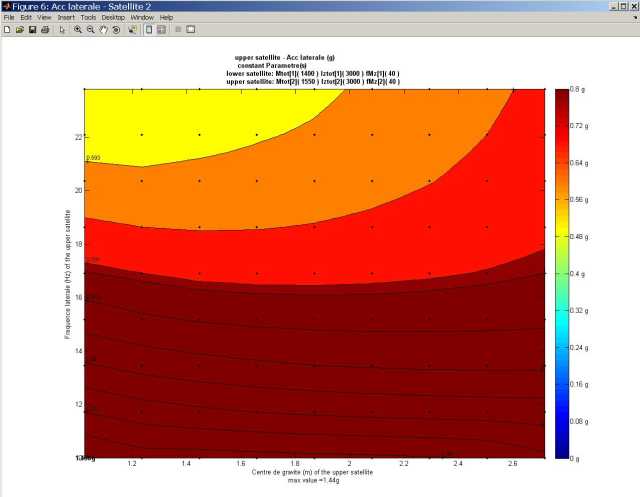Enable the Data Cursor tool
The image size is (640, 497).
point(130,30)
